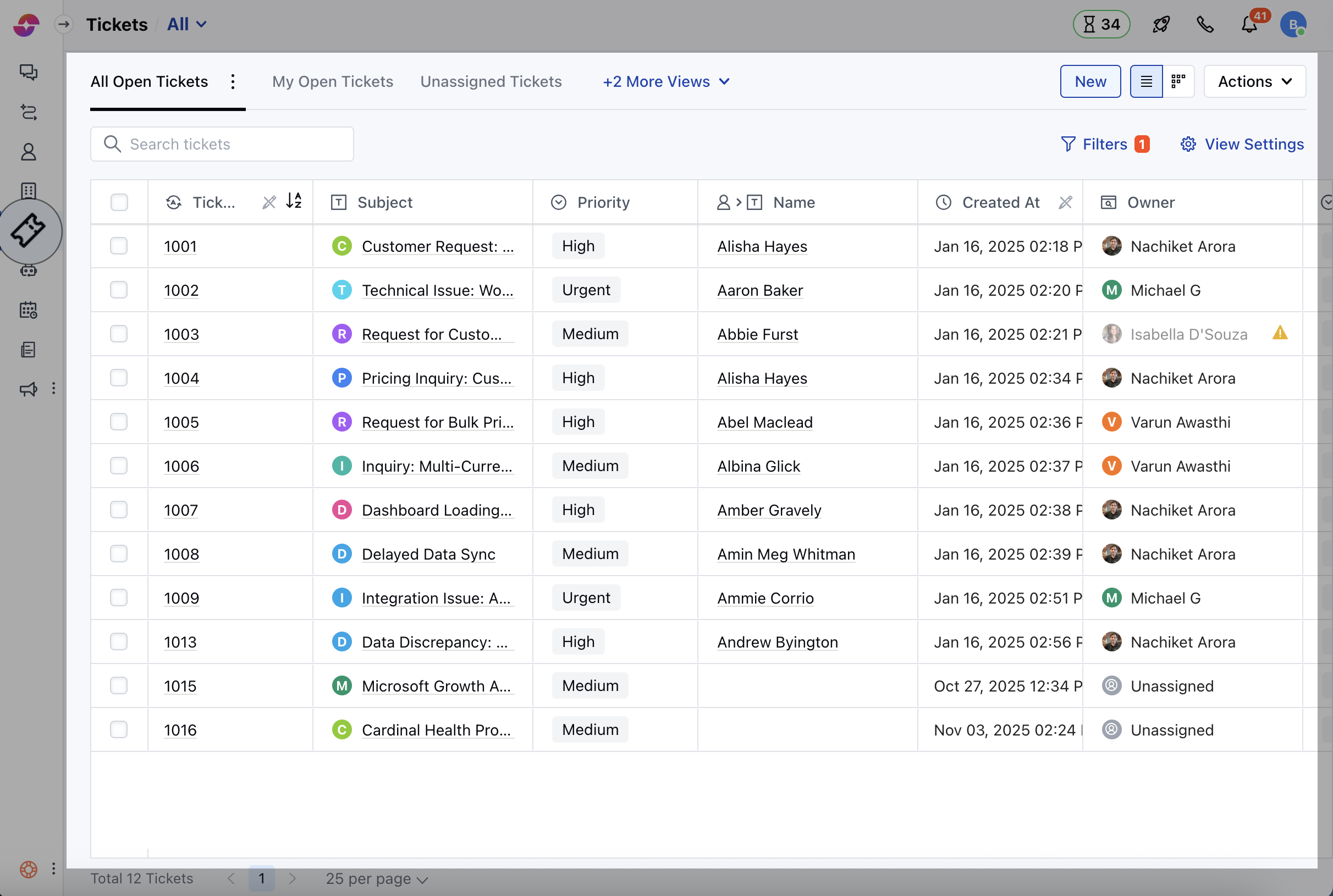Screen dimensions: 1333x896
Task: Open the Companies building icon in sidebar
Action: click(x=29, y=191)
